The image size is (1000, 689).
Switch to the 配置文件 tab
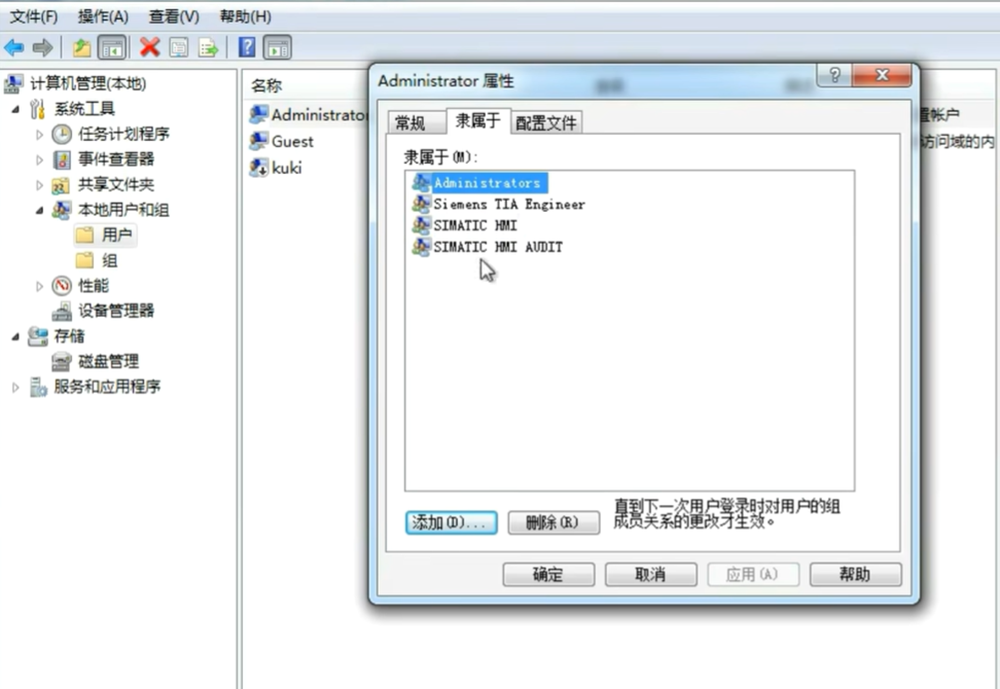coord(545,122)
